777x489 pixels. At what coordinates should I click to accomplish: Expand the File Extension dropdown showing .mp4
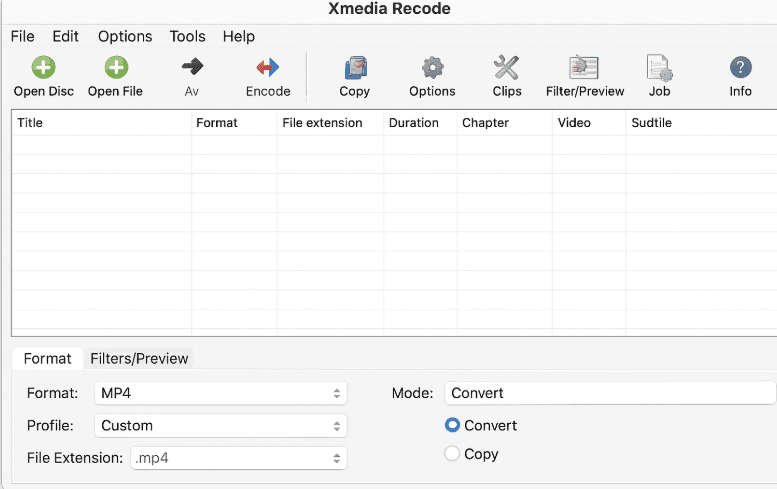coord(239,458)
